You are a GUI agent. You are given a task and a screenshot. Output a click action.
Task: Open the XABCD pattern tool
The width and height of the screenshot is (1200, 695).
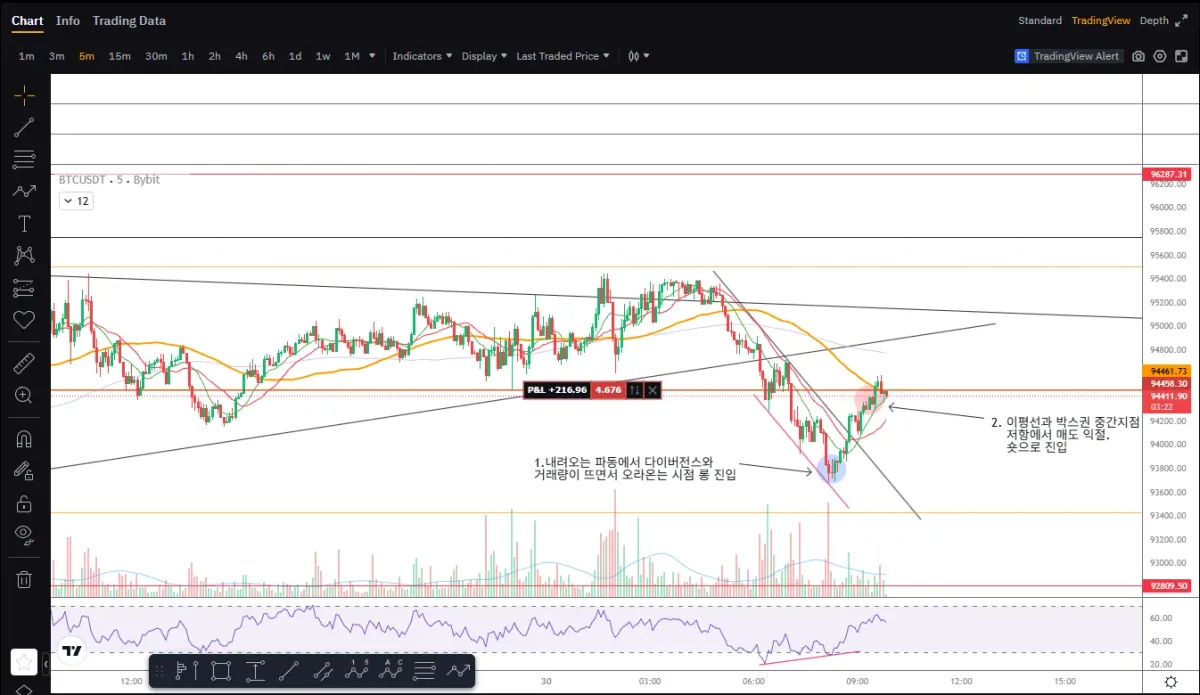[24, 255]
